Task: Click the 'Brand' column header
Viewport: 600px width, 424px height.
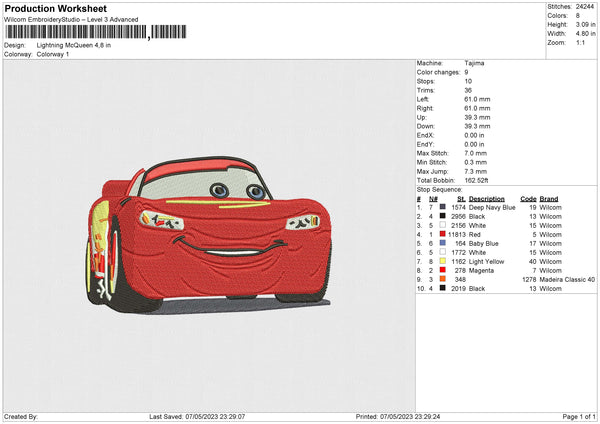Action: pyautogui.click(x=549, y=199)
